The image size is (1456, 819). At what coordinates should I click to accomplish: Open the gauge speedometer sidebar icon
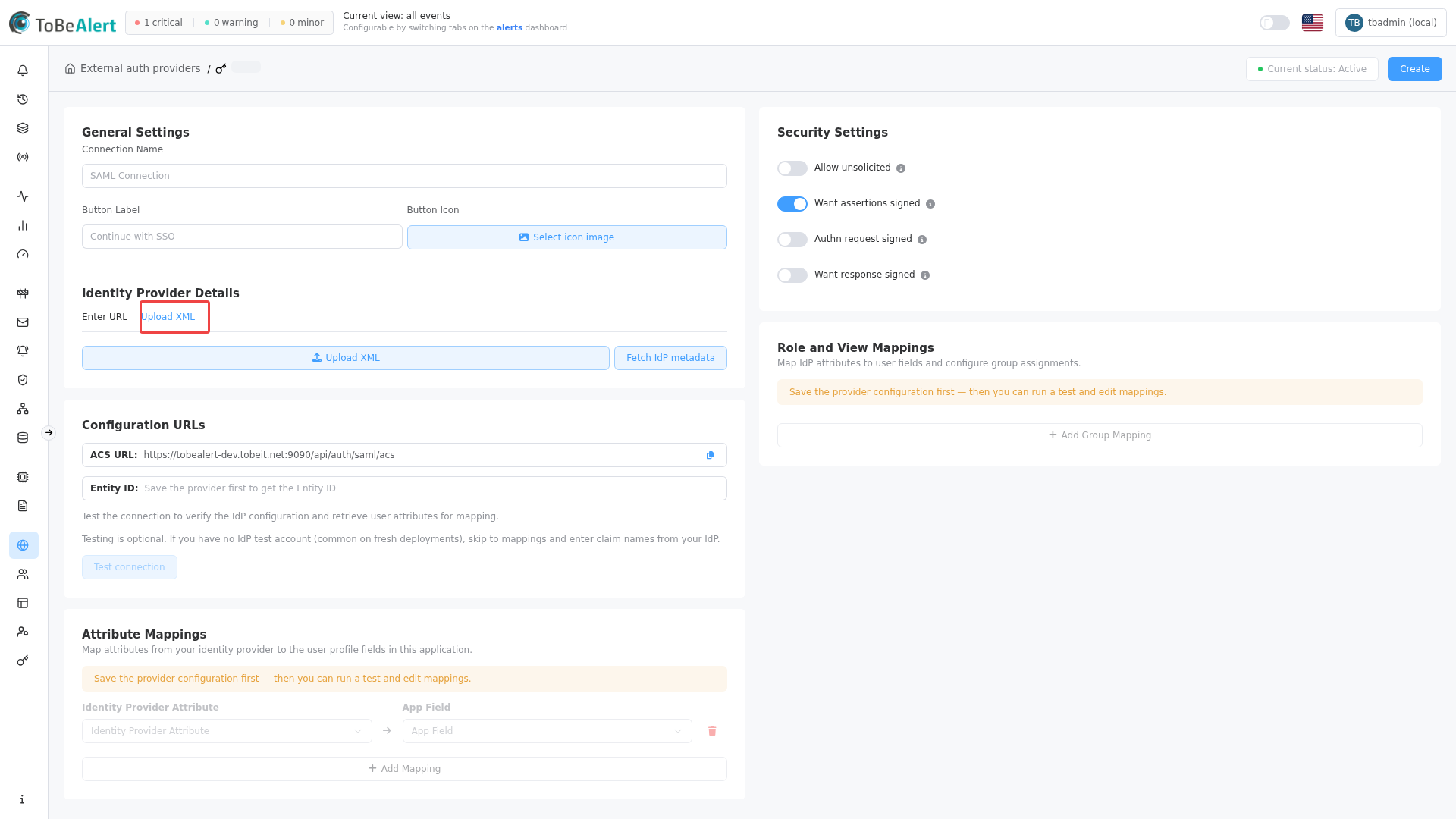tap(23, 254)
